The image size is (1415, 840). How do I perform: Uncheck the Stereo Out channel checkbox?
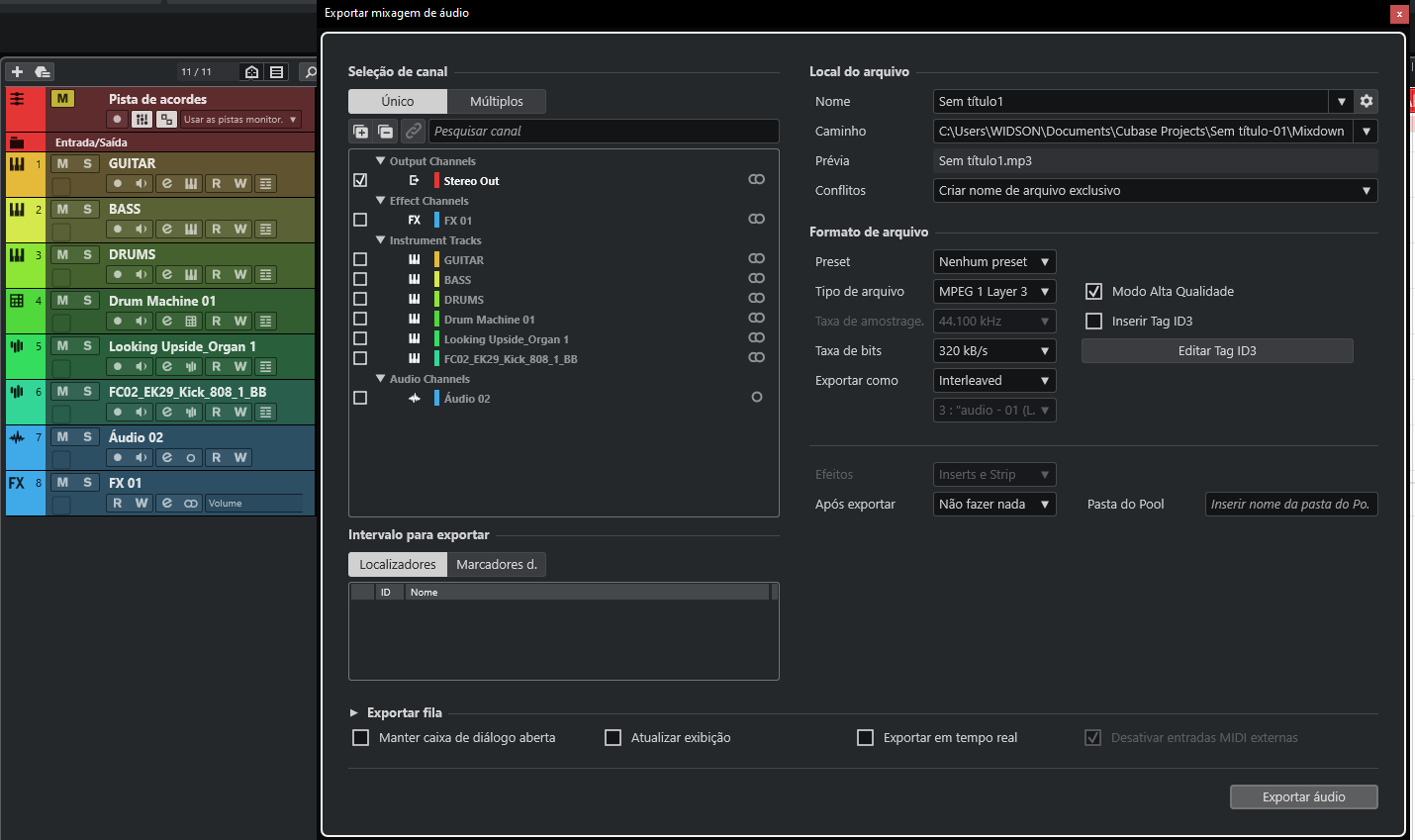(x=360, y=180)
